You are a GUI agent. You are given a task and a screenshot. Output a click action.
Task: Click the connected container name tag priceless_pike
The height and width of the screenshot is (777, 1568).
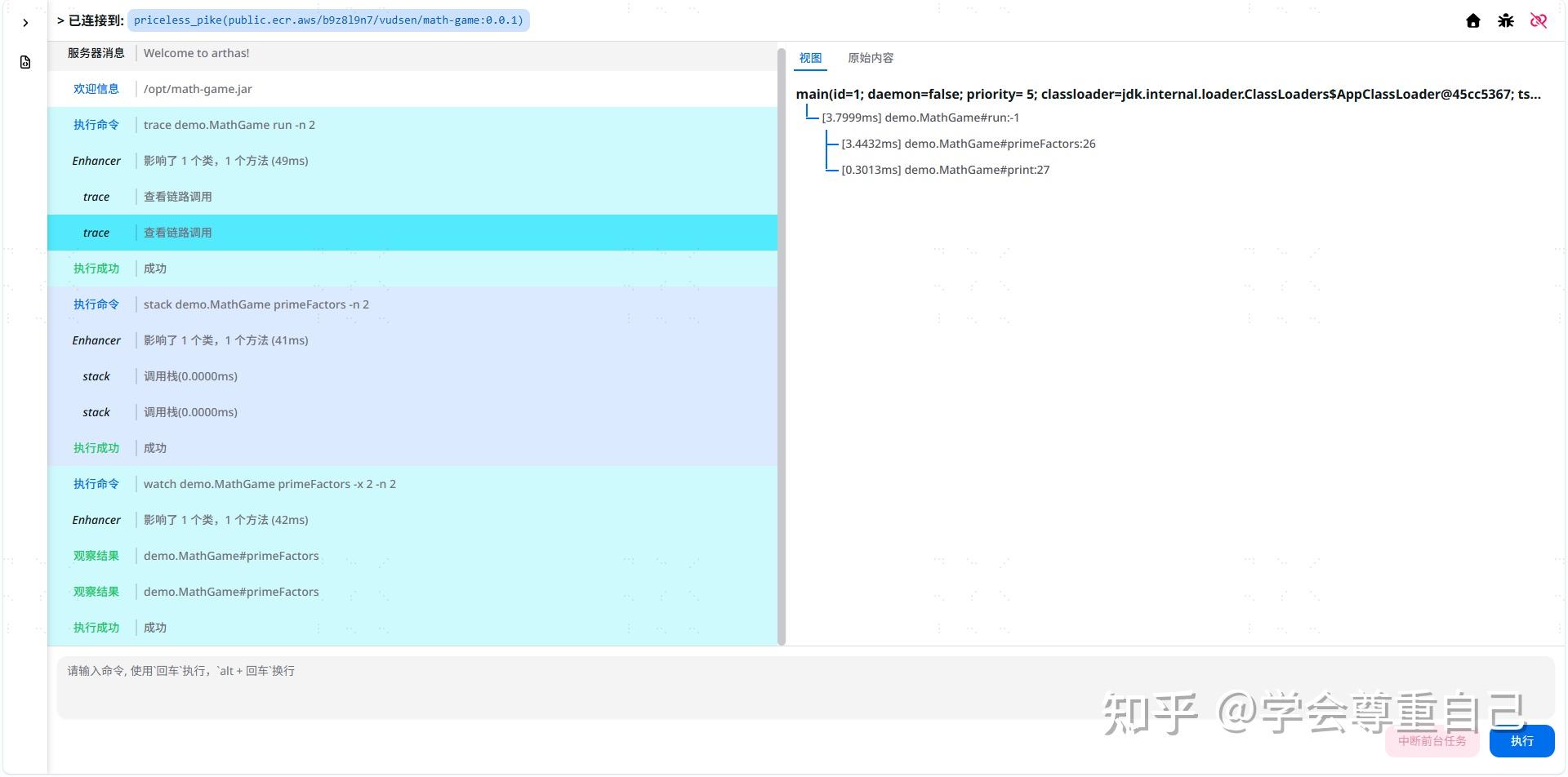click(x=328, y=20)
